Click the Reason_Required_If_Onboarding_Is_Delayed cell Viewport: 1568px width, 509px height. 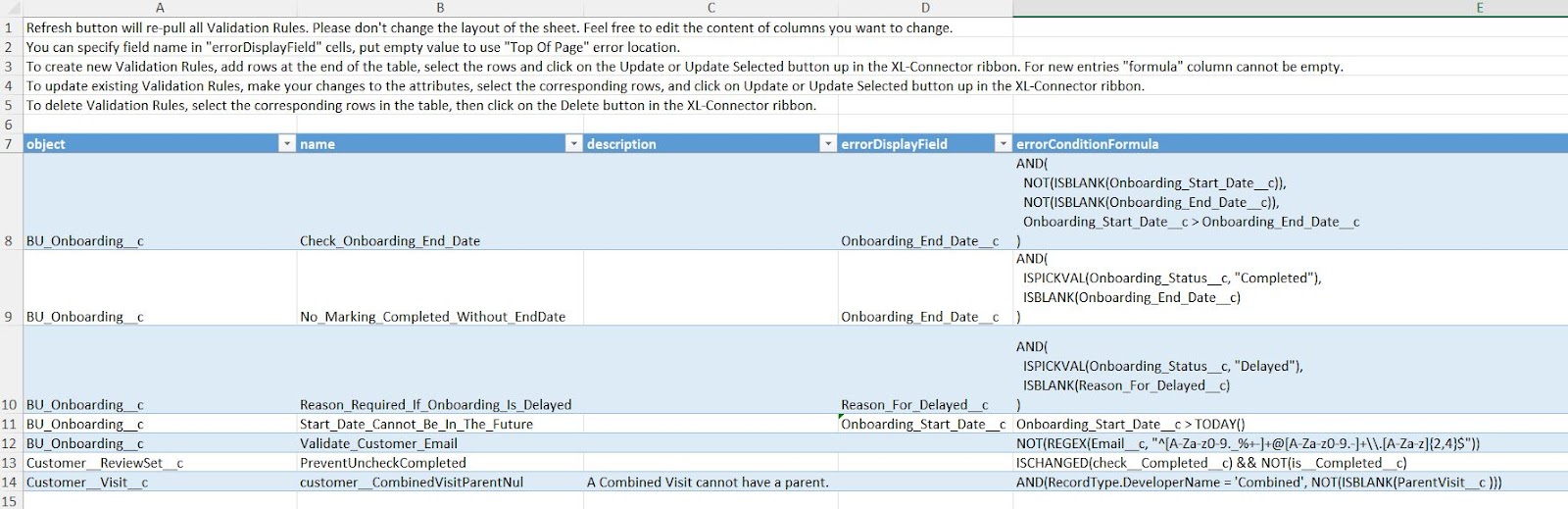coord(440,370)
